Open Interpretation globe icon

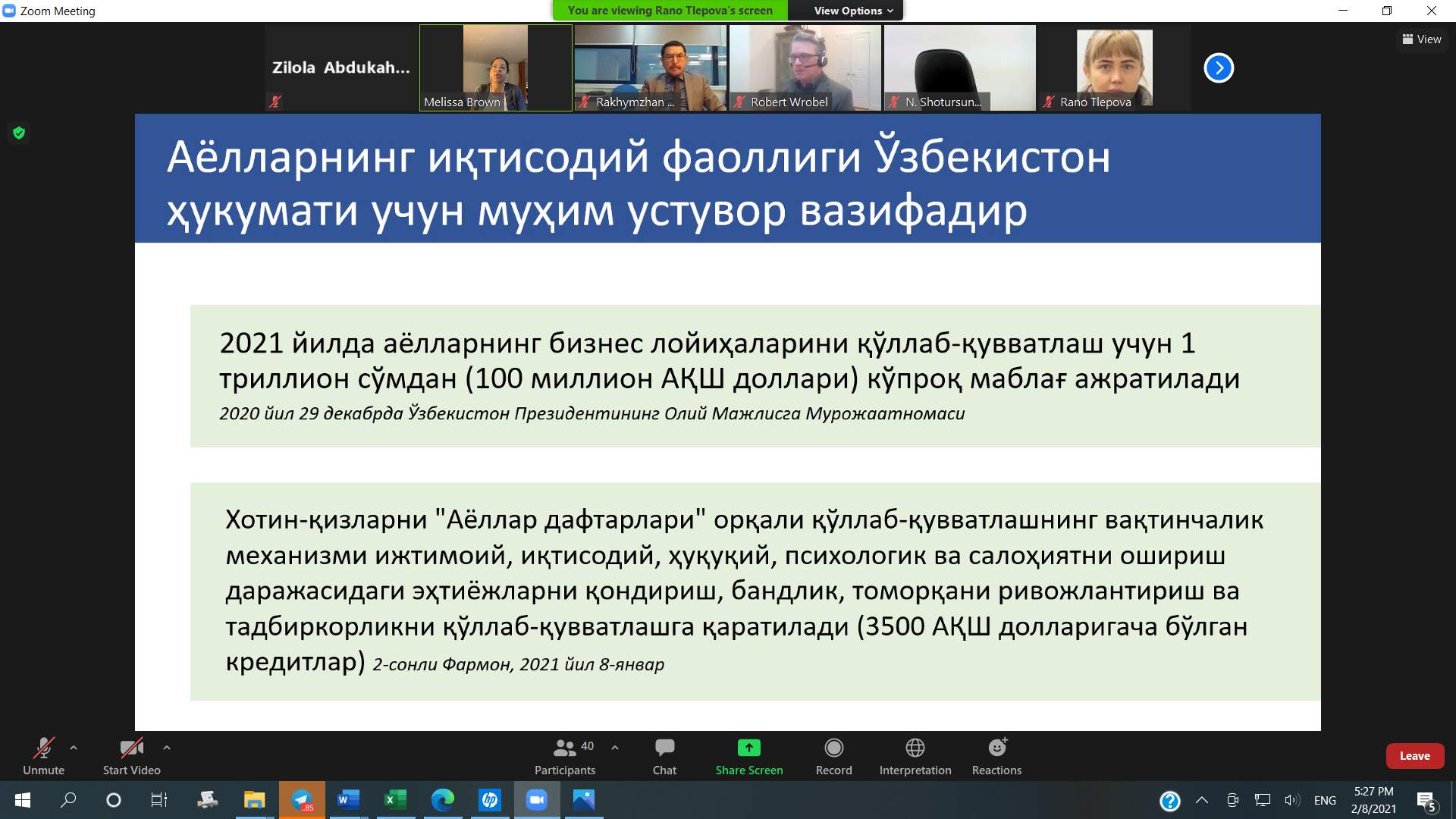[915, 748]
